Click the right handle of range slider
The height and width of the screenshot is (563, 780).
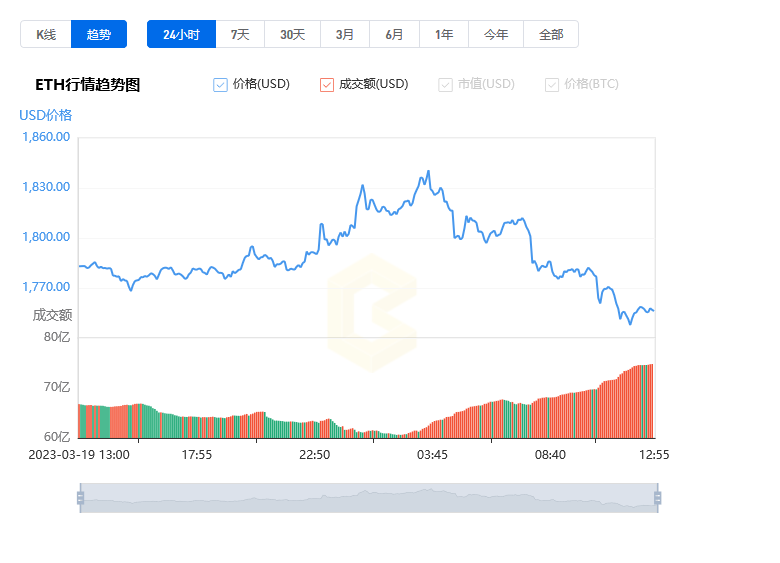pyautogui.click(x=657, y=497)
